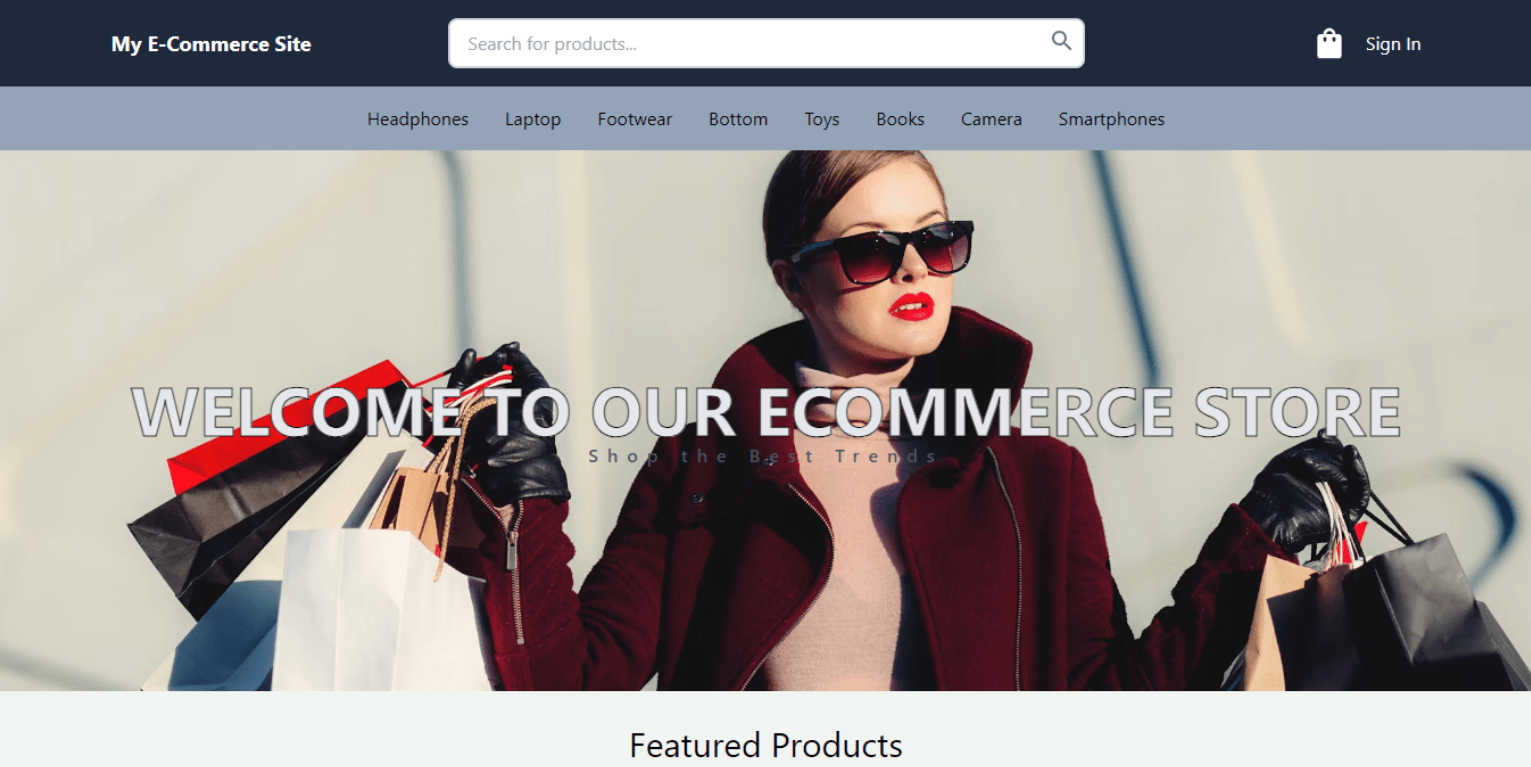Screen dimensions: 1531x767
Task: Select the Smartphones category
Action: pyautogui.click(x=1112, y=119)
